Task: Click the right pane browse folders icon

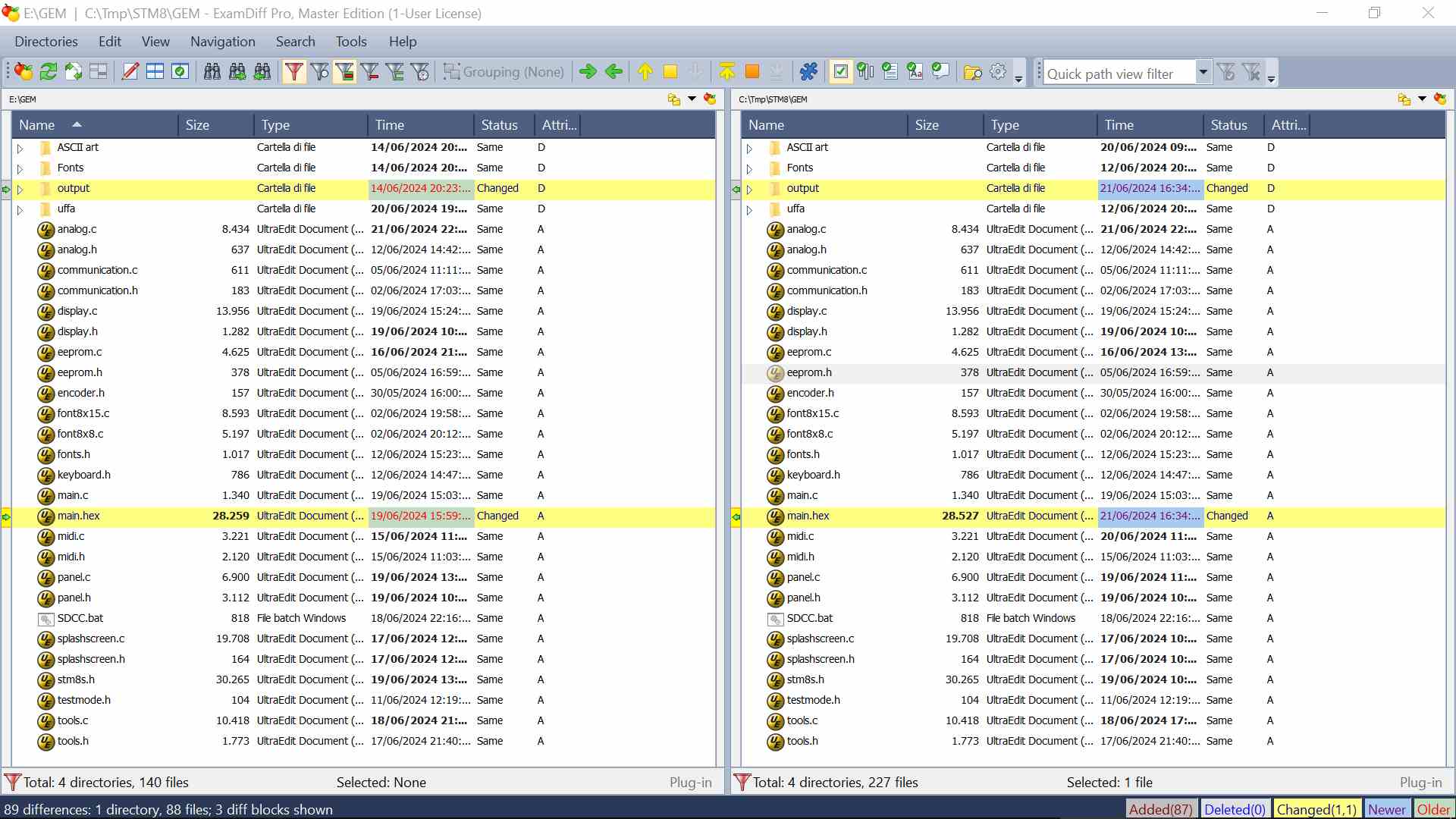Action: (x=1404, y=99)
